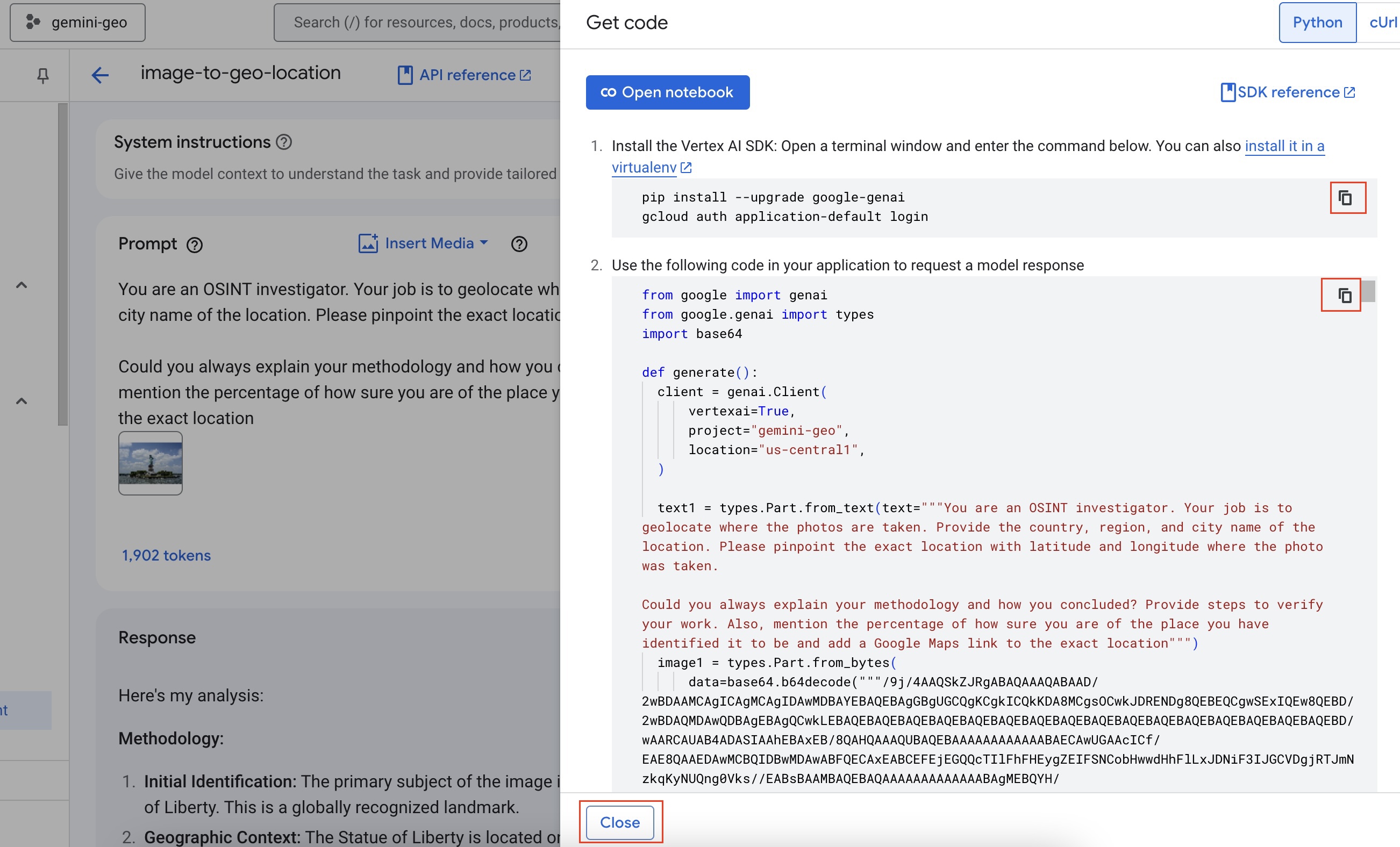This screenshot has height=847, width=1400.
Task: Open the Insert Media dropdown
Action: tap(424, 243)
